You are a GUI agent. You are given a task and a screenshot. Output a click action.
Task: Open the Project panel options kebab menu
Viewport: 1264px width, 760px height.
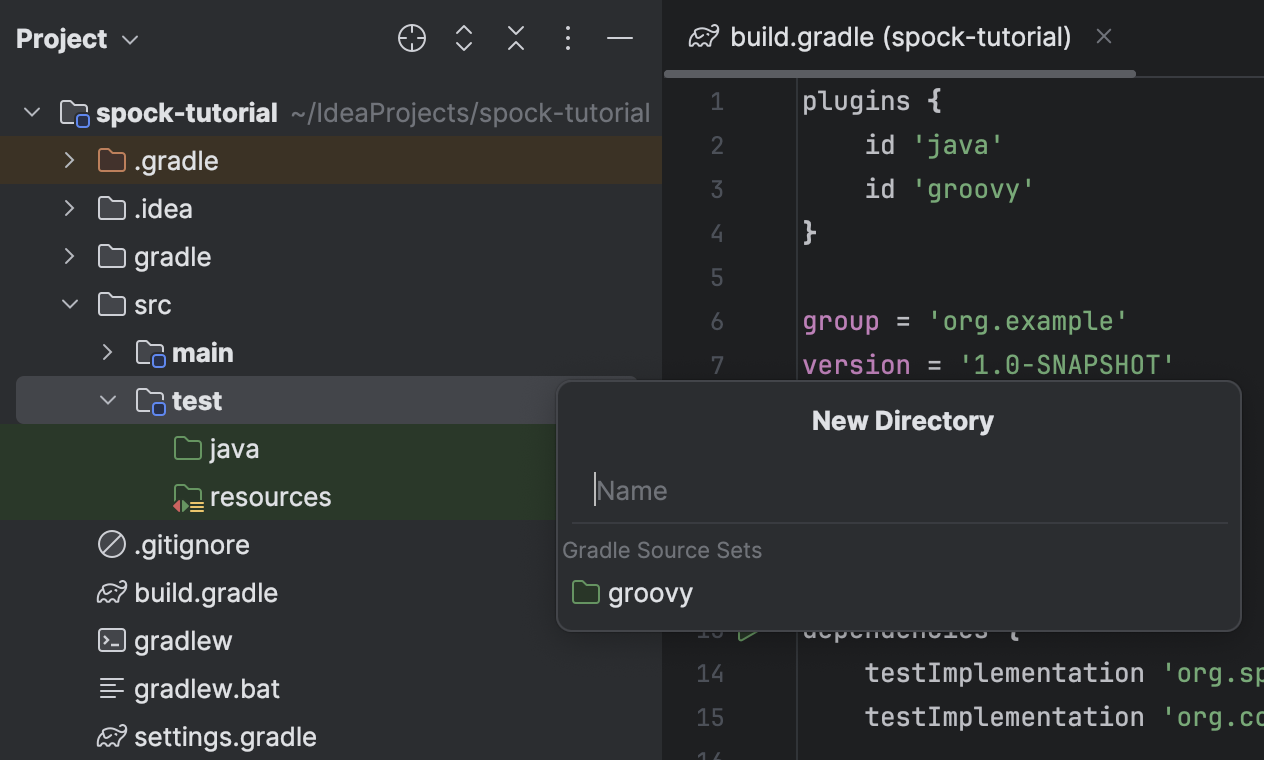point(567,38)
